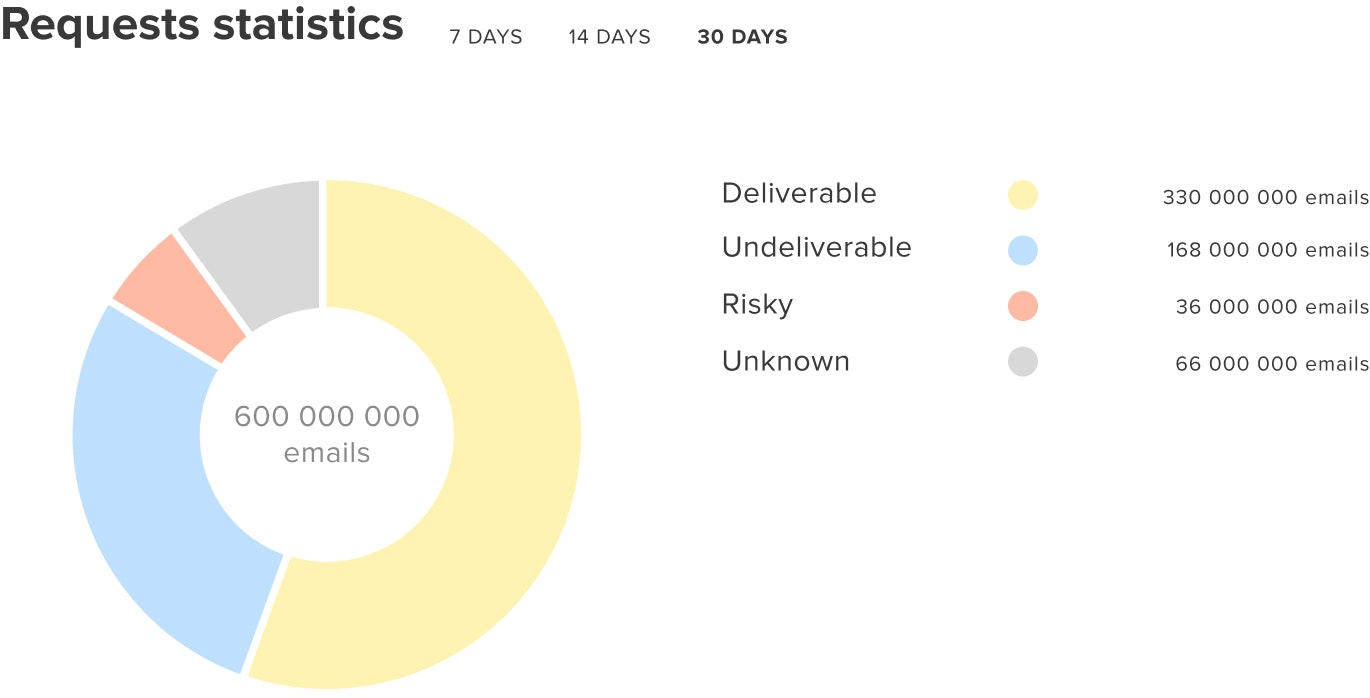The image size is (1370, 698).
Task: Click the Deliverable legend label
Action: (798, 194)
